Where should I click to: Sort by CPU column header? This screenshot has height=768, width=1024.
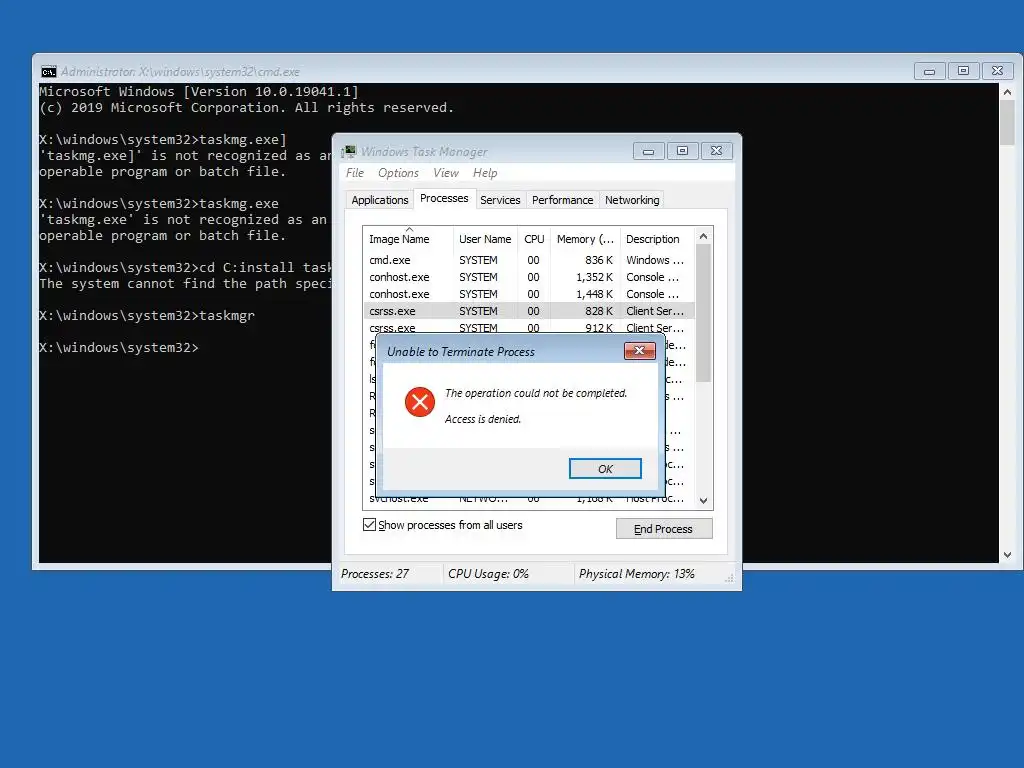pyautogui.click(x=534, y=239)
